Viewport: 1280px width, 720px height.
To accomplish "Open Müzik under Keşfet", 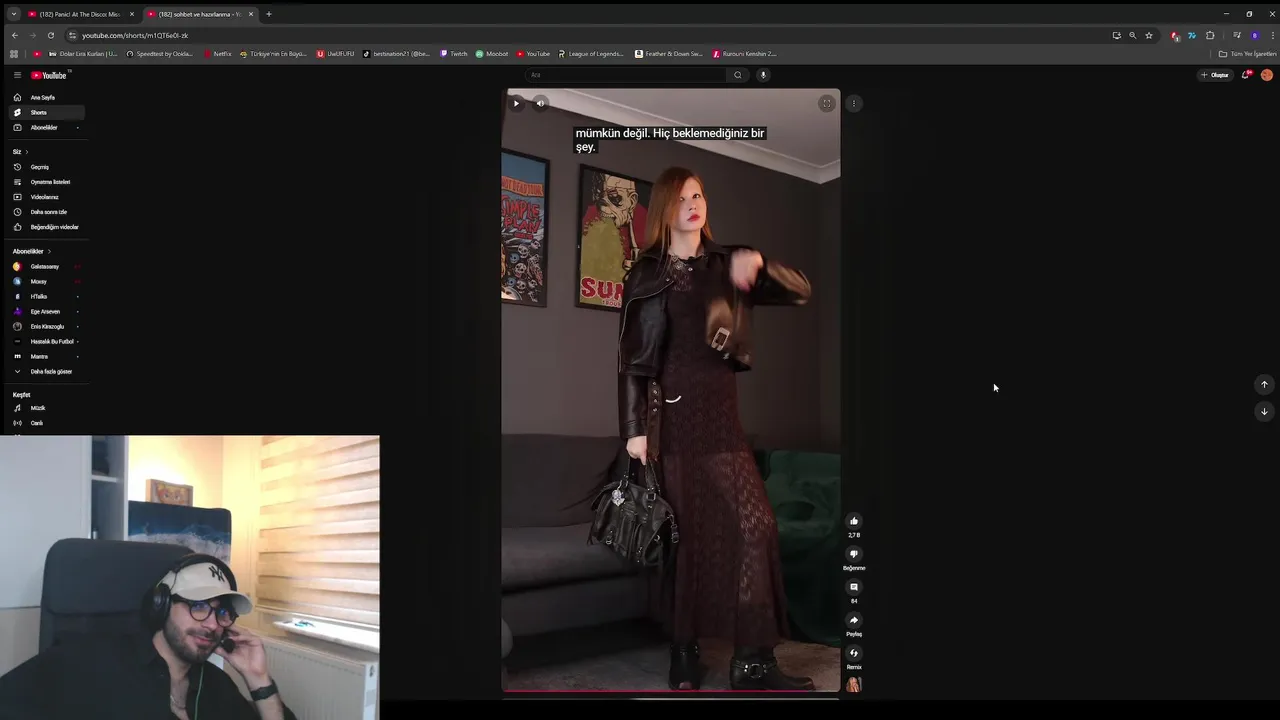I will click(x=47, y=408).
